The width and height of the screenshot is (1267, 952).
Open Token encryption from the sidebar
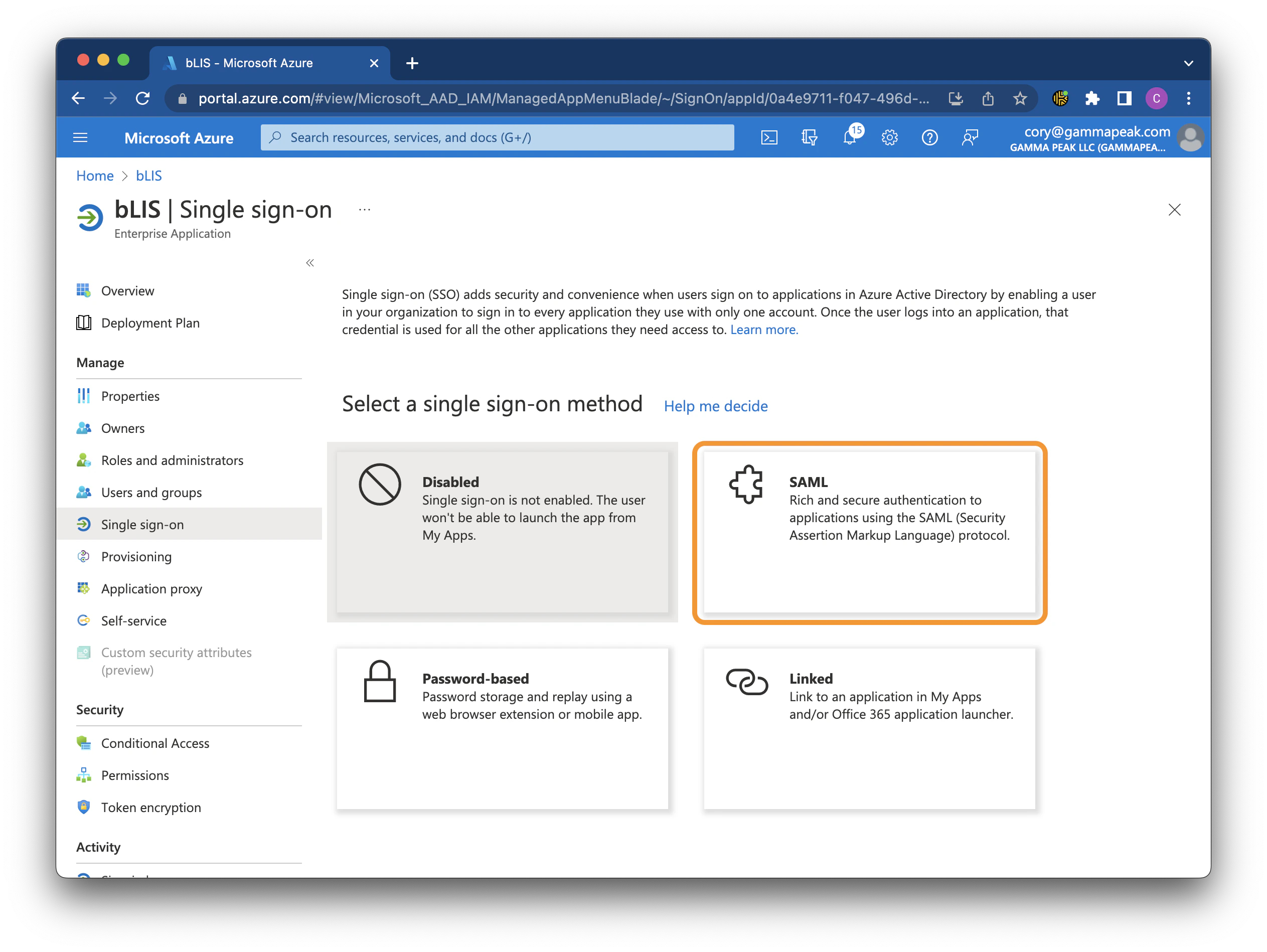coord(150,808)
